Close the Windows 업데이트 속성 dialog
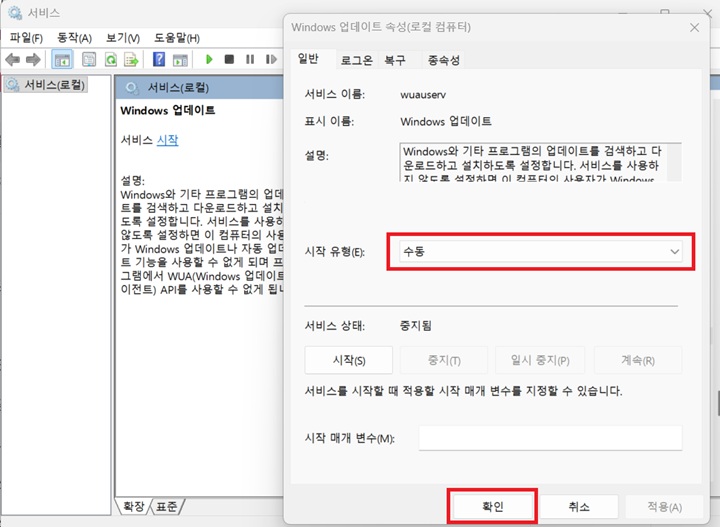 [694, 28]
